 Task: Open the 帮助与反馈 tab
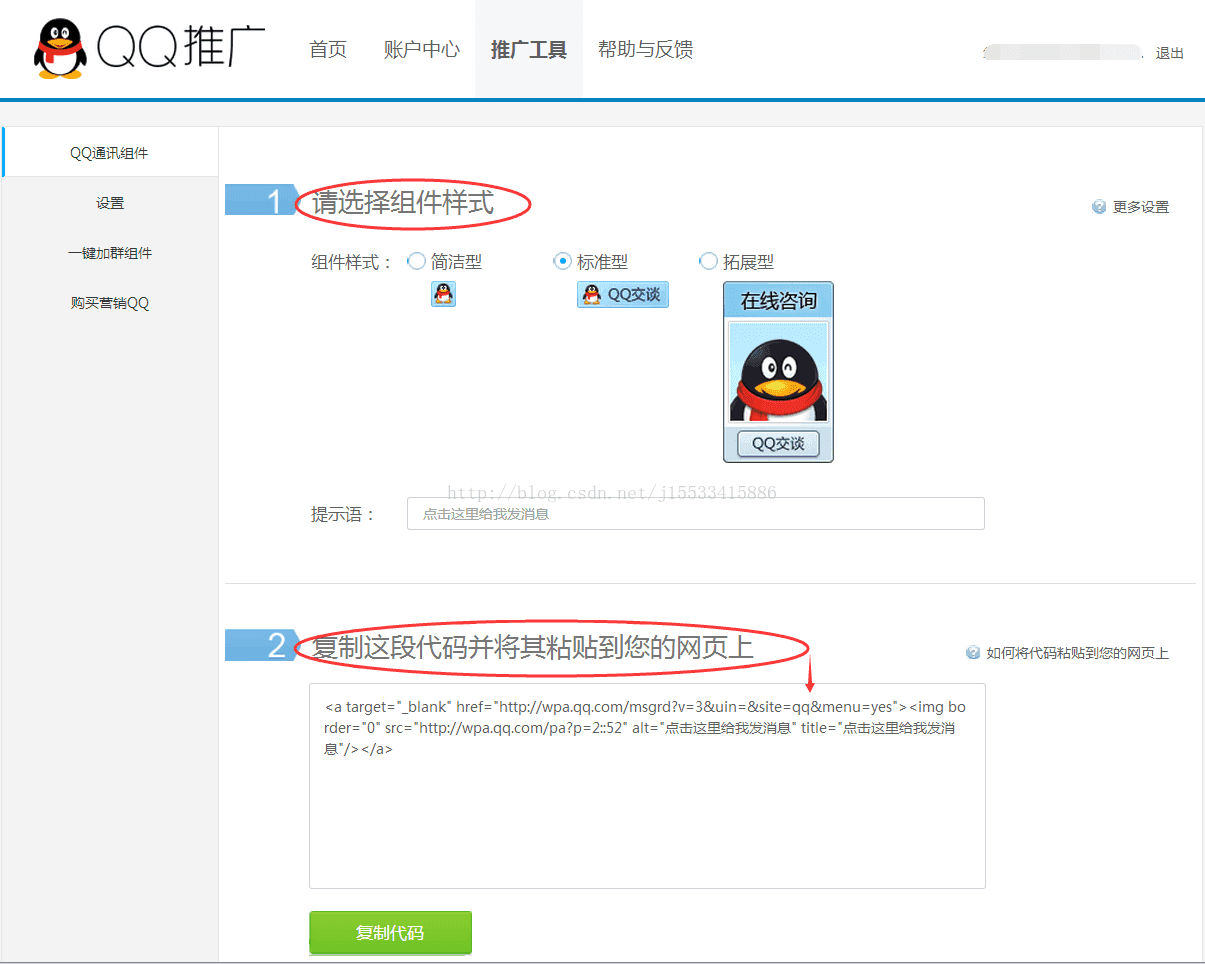[645, 49]
